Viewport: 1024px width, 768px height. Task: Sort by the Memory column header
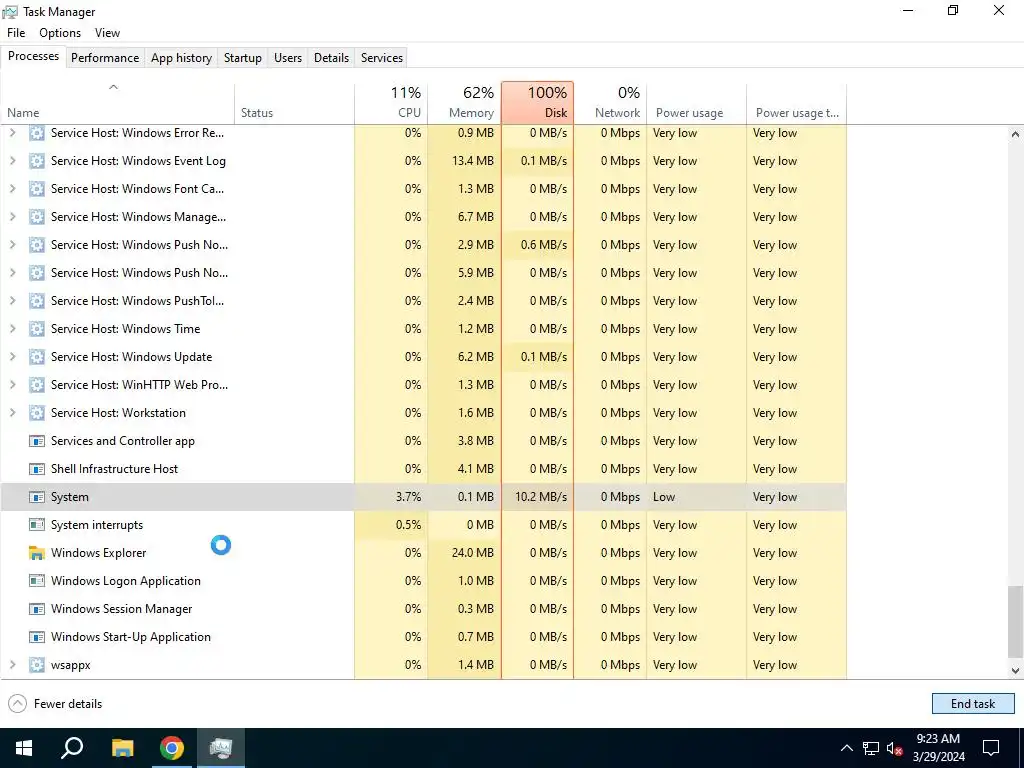click(x=464, y=103)
